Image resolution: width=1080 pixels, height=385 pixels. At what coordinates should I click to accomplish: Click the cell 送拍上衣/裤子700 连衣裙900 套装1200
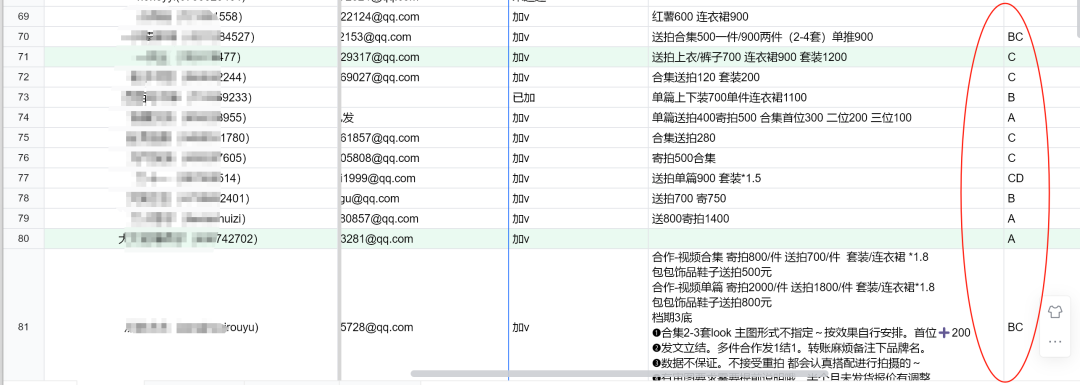(825, 56)
